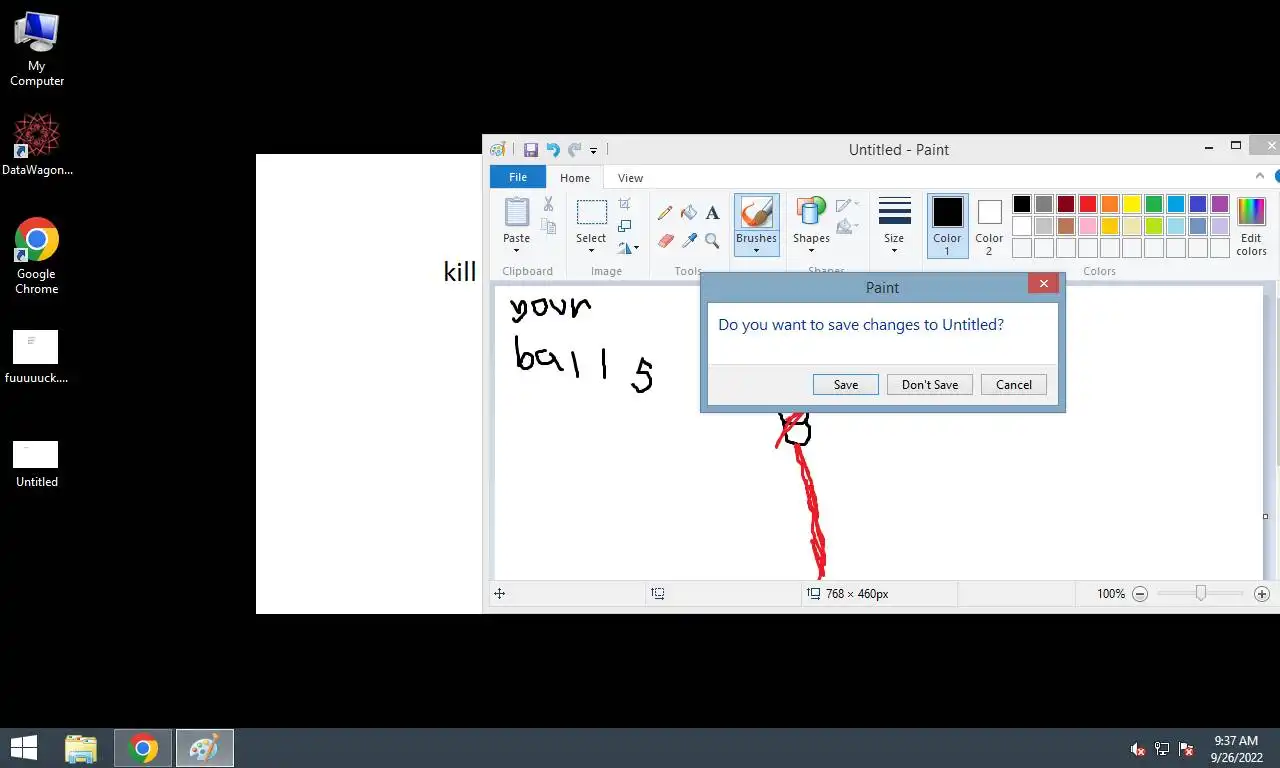The height and width of the screenshot is (768, 1280).
Task: Expand the Shapes dropdown arrow
Action: tap(811, 251)
